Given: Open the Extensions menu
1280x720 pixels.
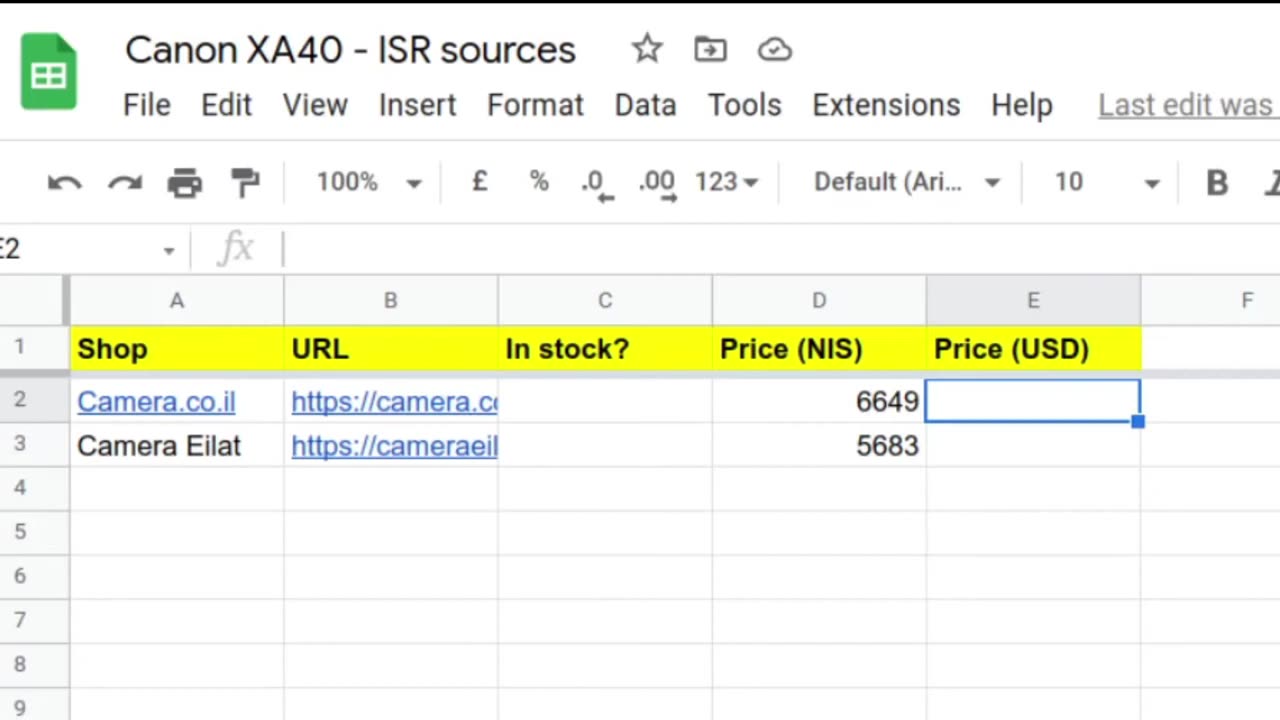Looking at the screenshot, I should (x=886, y=105).
